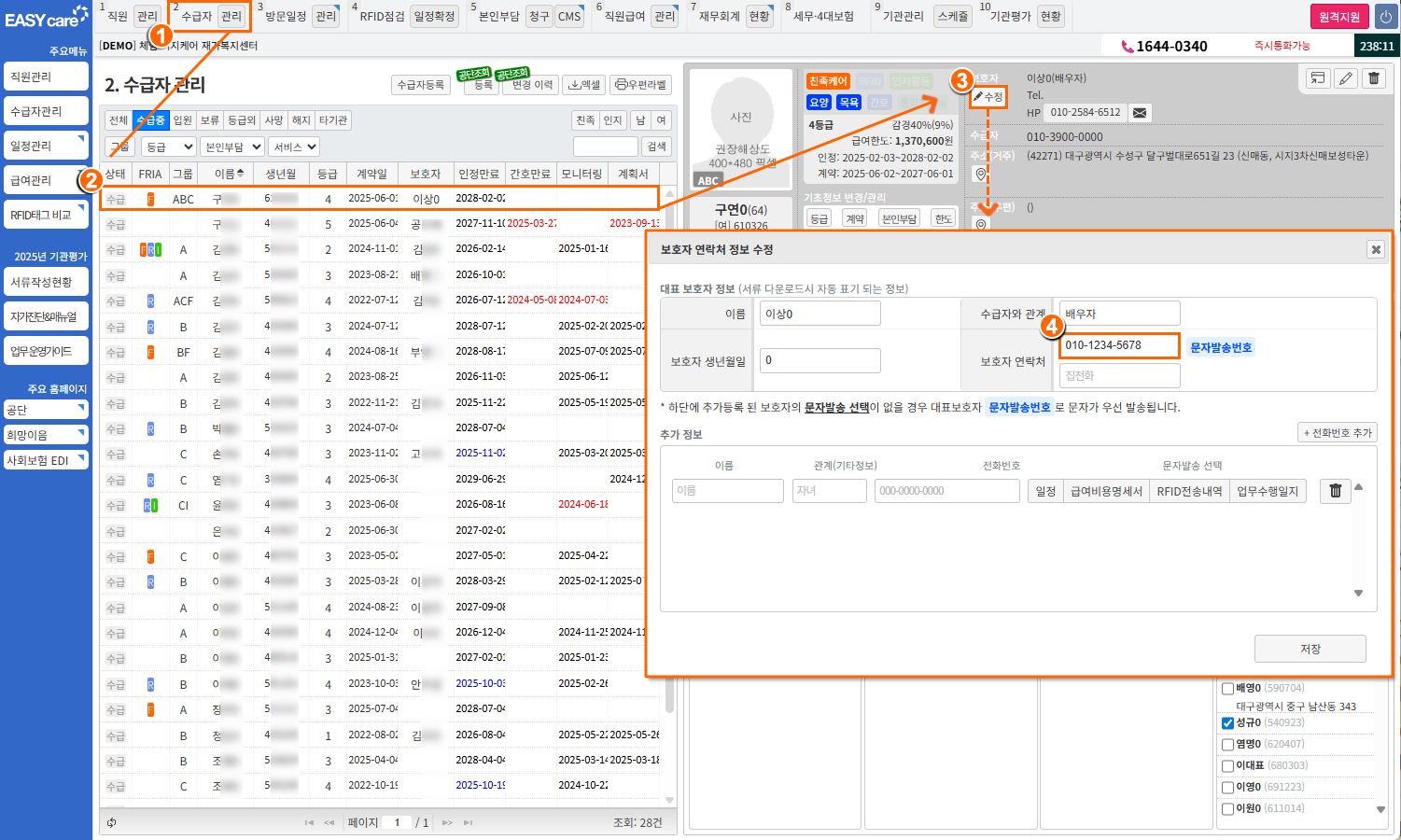Click the refresh icon at the table footer
This screenshot has height=840, width=1401.
[112, 822]
